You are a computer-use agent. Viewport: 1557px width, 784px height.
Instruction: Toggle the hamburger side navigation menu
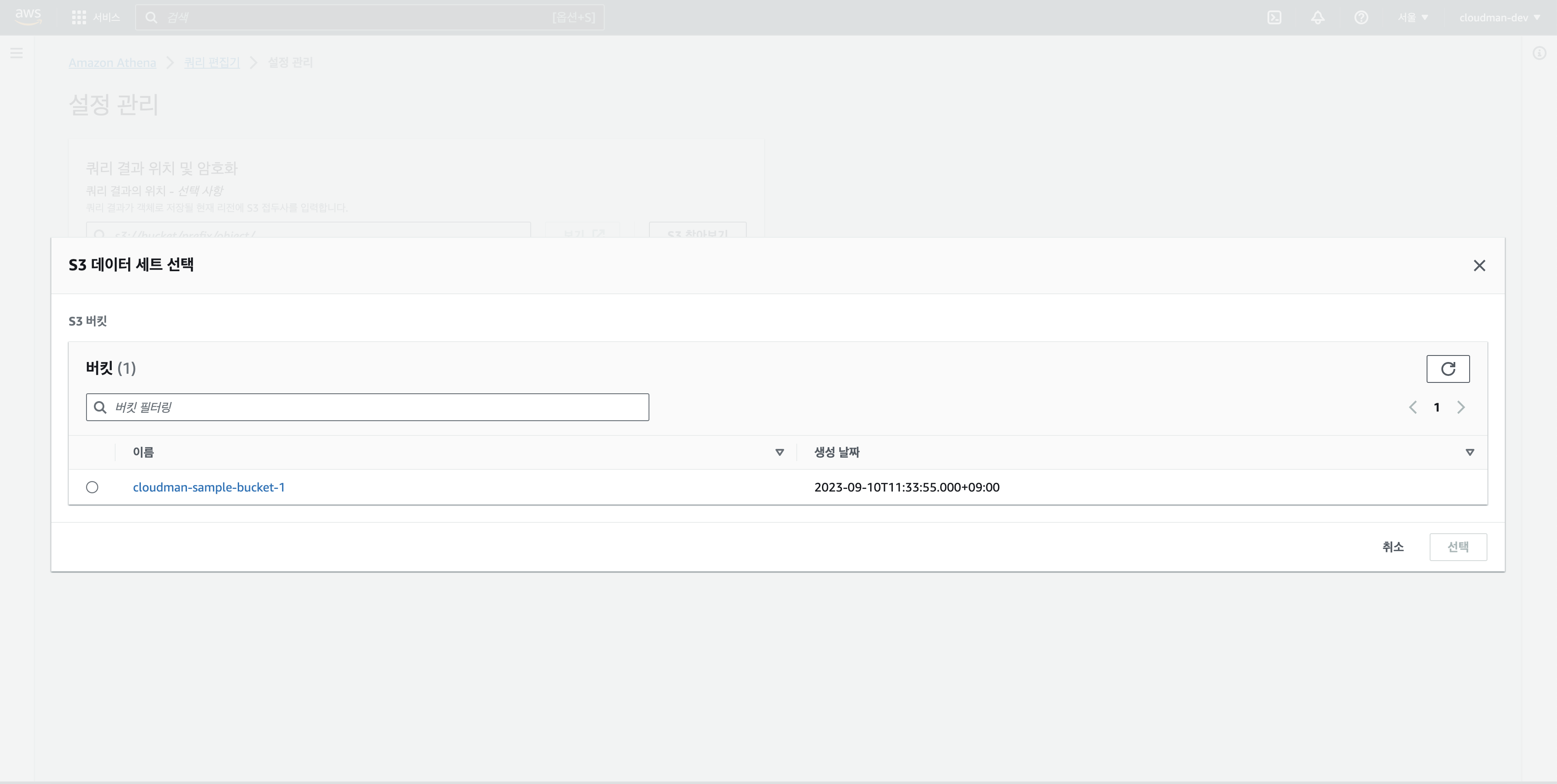(17, 53)
